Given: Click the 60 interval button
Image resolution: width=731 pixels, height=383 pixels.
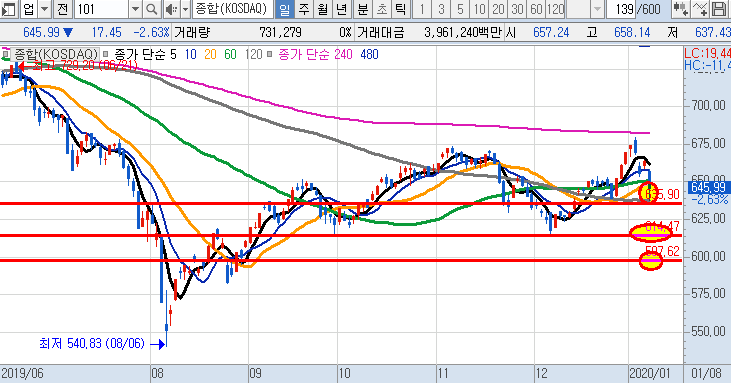Looking at the screenshot, I should pos(536,9).
